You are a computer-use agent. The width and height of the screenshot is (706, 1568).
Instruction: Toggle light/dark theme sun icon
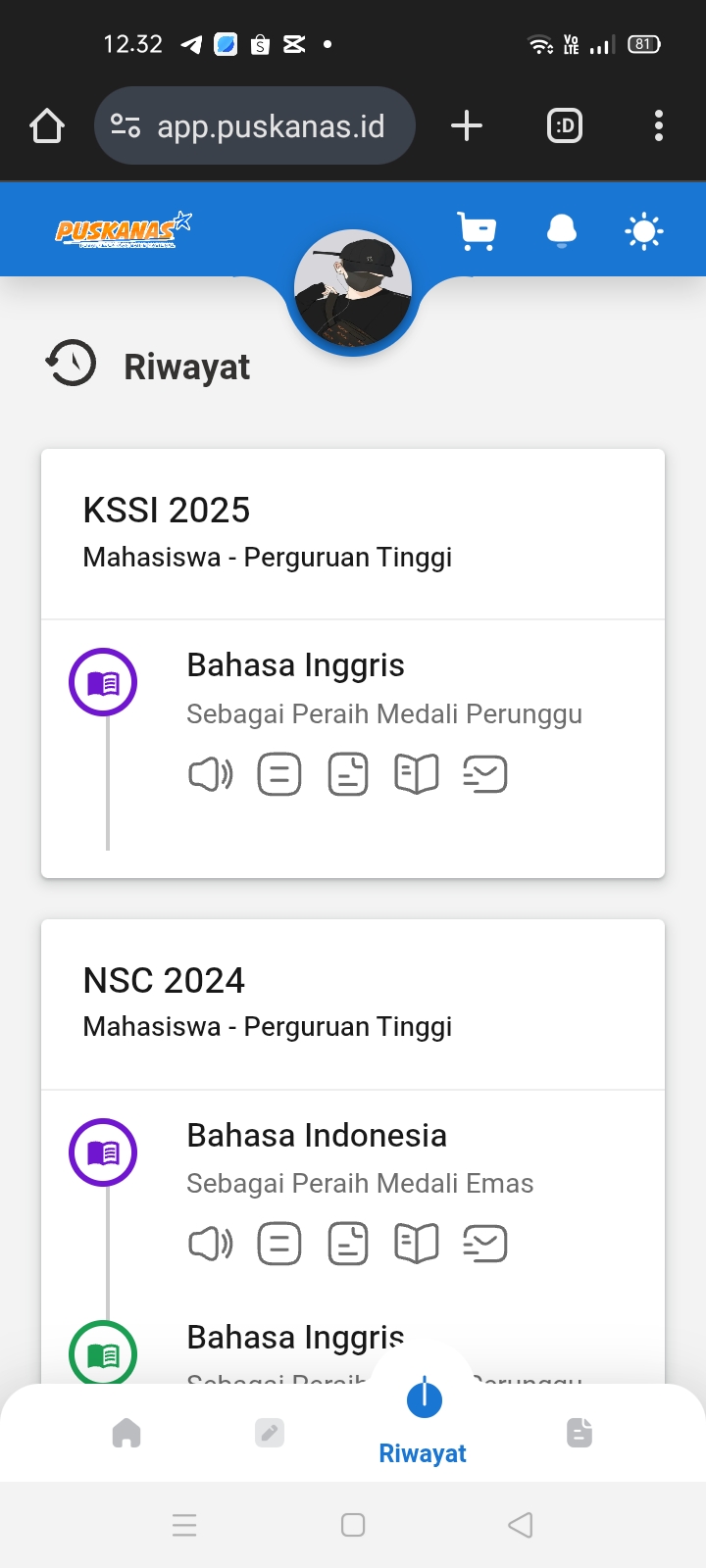point(643,231)
